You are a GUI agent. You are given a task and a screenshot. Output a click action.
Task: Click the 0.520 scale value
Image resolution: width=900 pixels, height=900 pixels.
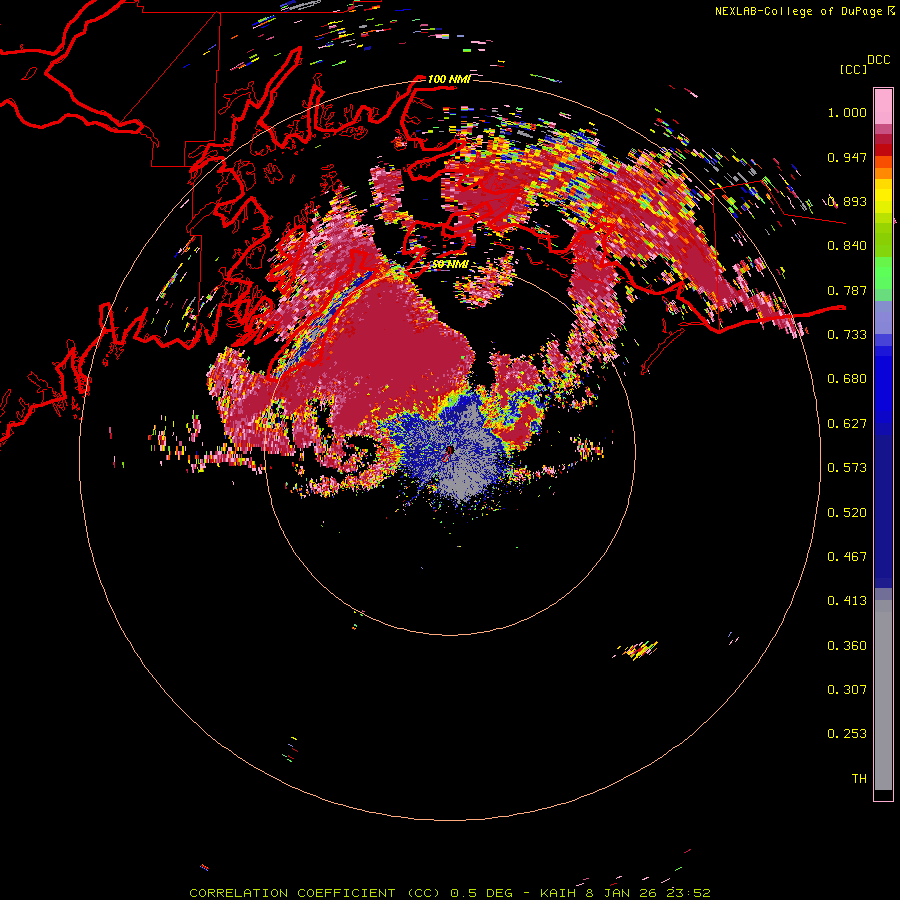(x=847, y=513)
